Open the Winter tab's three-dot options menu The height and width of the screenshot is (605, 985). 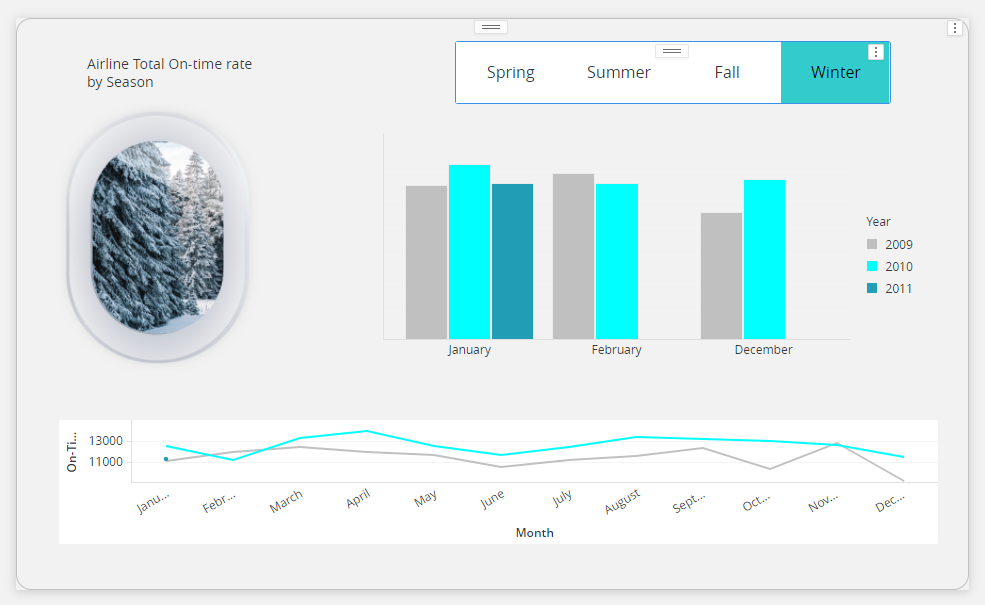click(x=876, y=52)
